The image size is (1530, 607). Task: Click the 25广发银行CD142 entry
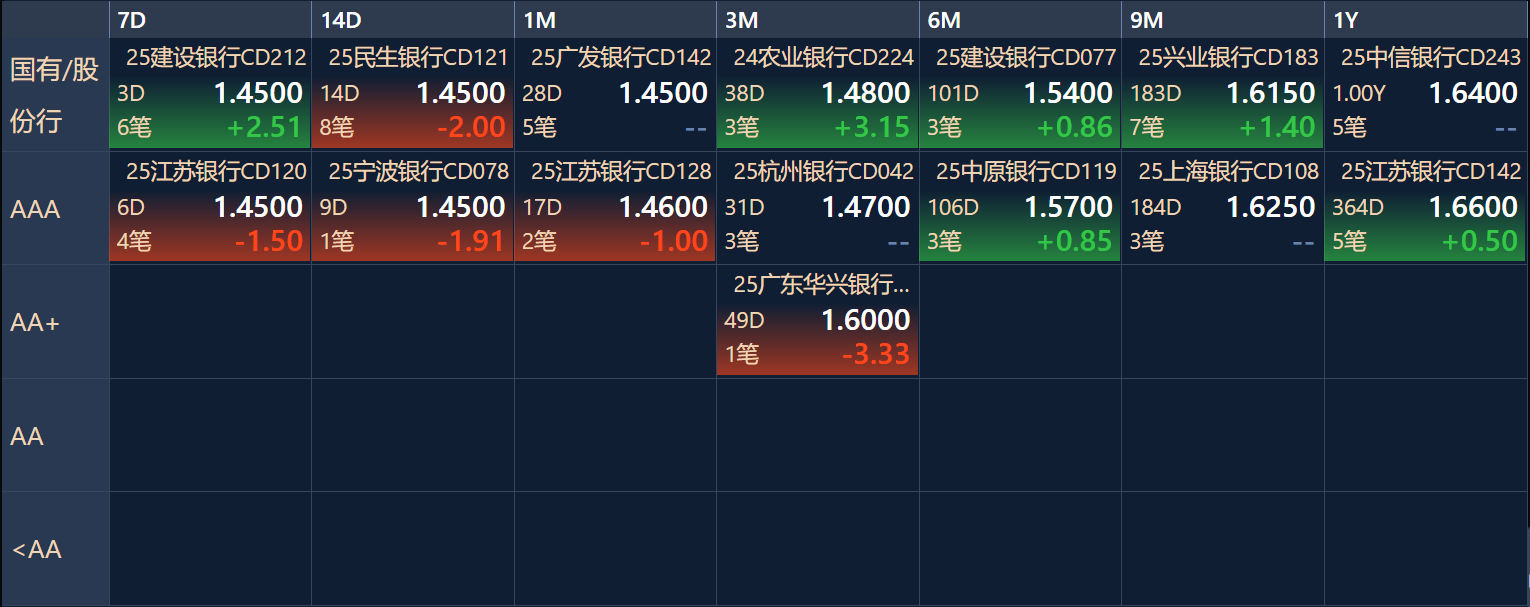pos(615,94)
